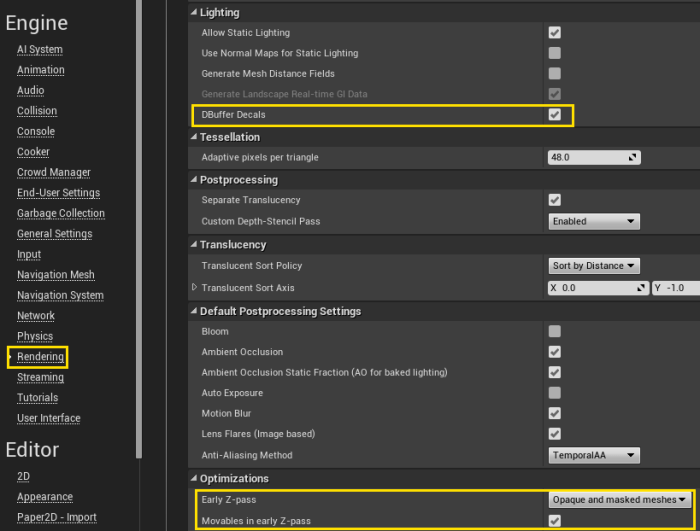
Task: Open the Rendering settings category
Action: pyautogui.click(x=40, y=357)
